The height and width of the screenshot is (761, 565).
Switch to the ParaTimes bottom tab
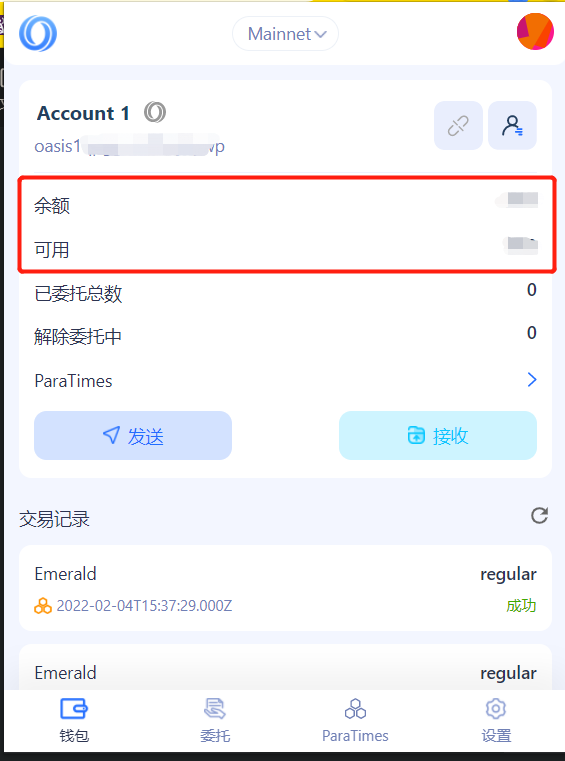355,720
